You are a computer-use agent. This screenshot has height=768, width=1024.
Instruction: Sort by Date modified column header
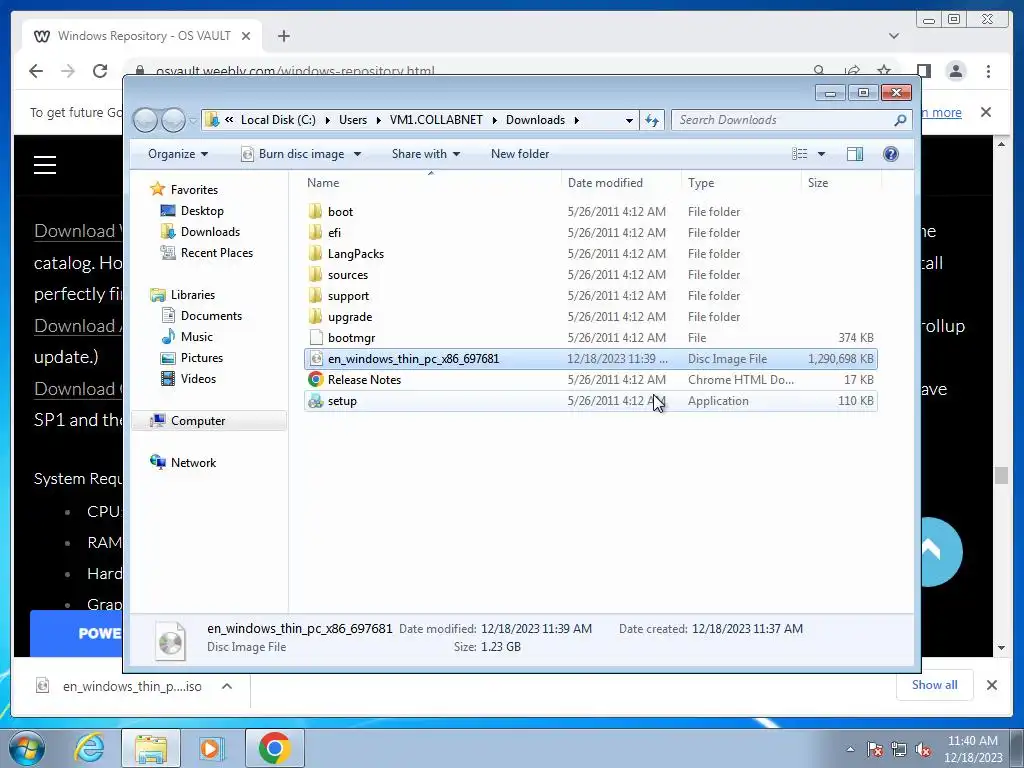pos(622,183)
